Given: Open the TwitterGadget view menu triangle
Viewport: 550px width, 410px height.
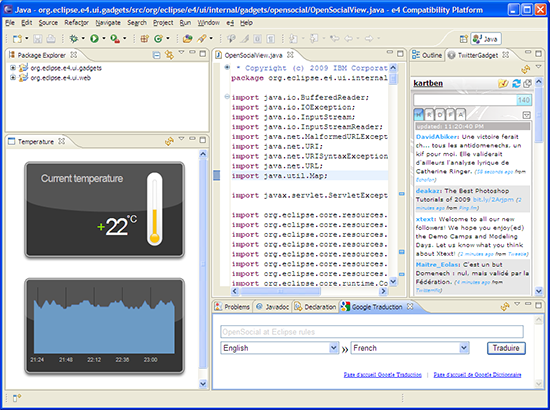Looking at the screenshot, I should pos(538,66).
